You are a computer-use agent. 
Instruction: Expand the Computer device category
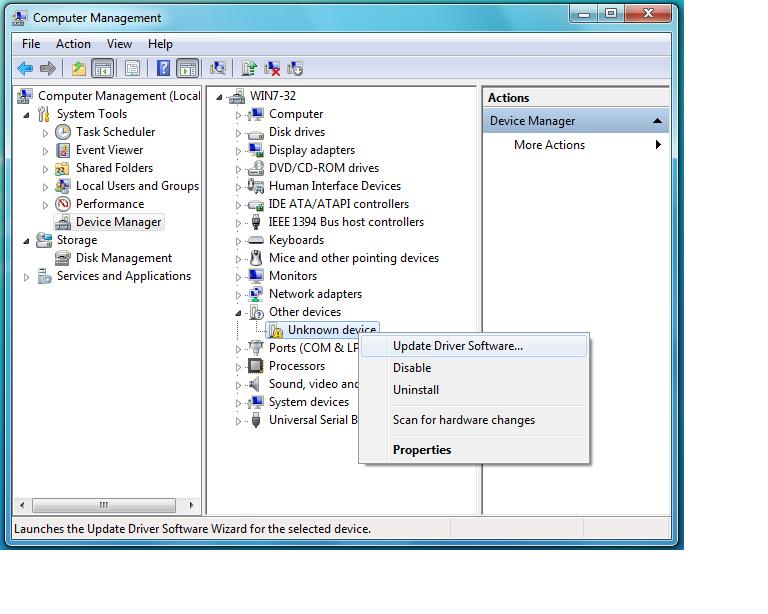238,115
